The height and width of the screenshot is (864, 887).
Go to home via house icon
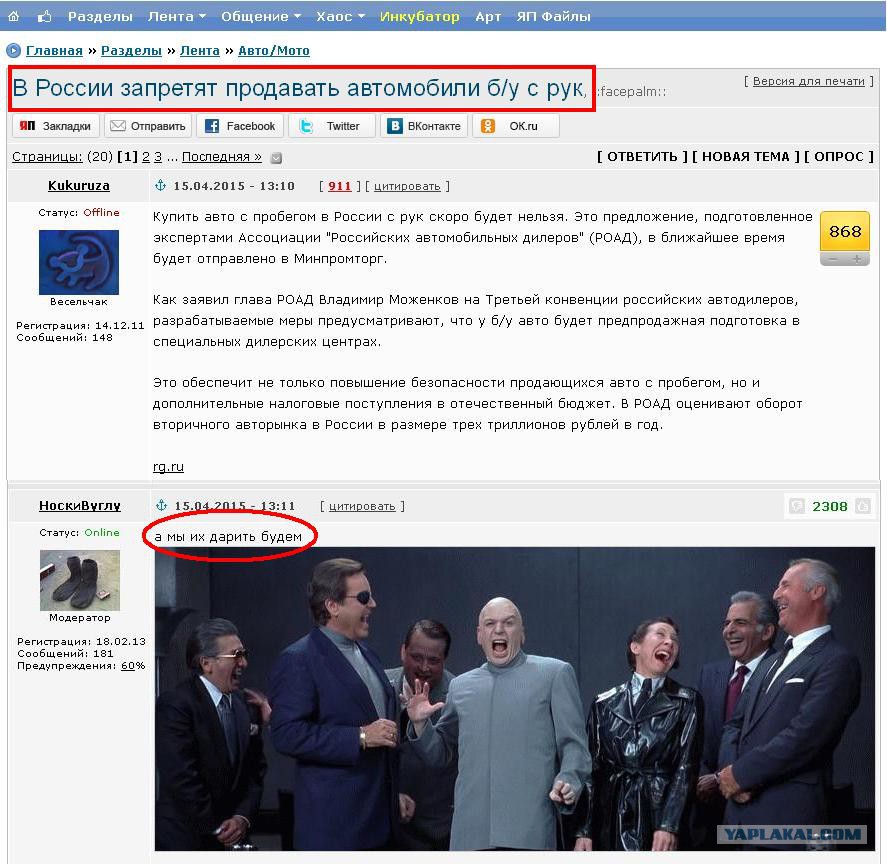coord(14,16)
